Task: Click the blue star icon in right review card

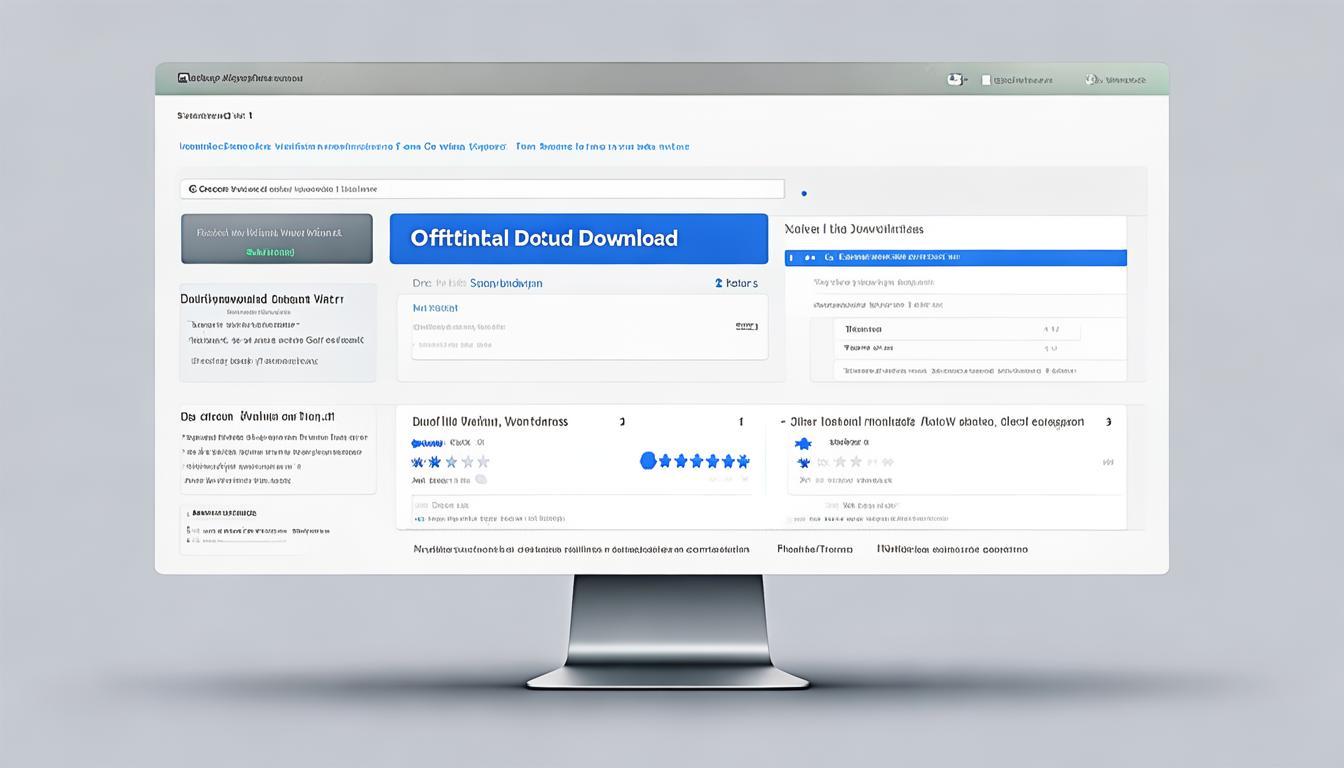Action: click(802, 444)
